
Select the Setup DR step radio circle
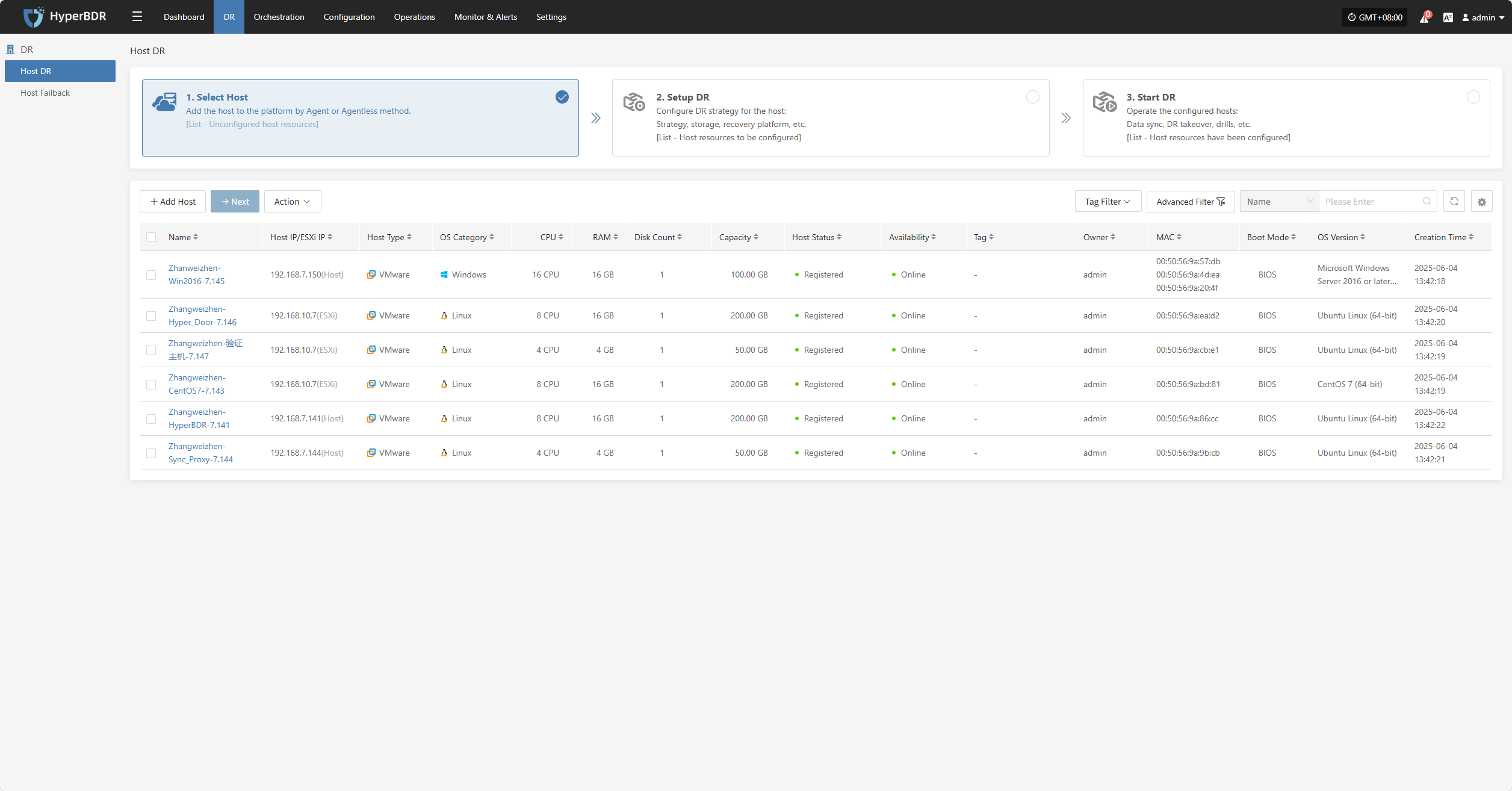pyautogui.click(x=1033, y=97)
